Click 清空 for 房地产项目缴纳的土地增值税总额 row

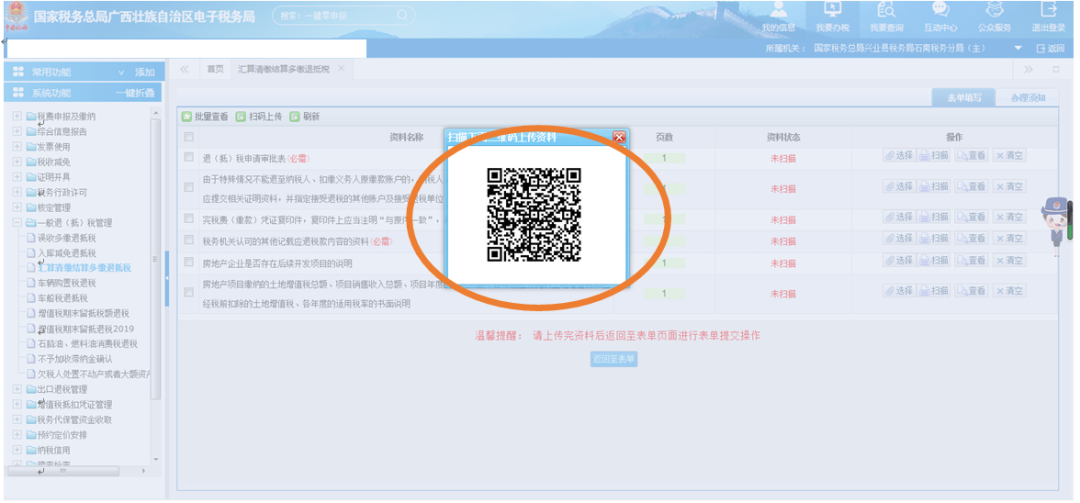point(1009,291)
